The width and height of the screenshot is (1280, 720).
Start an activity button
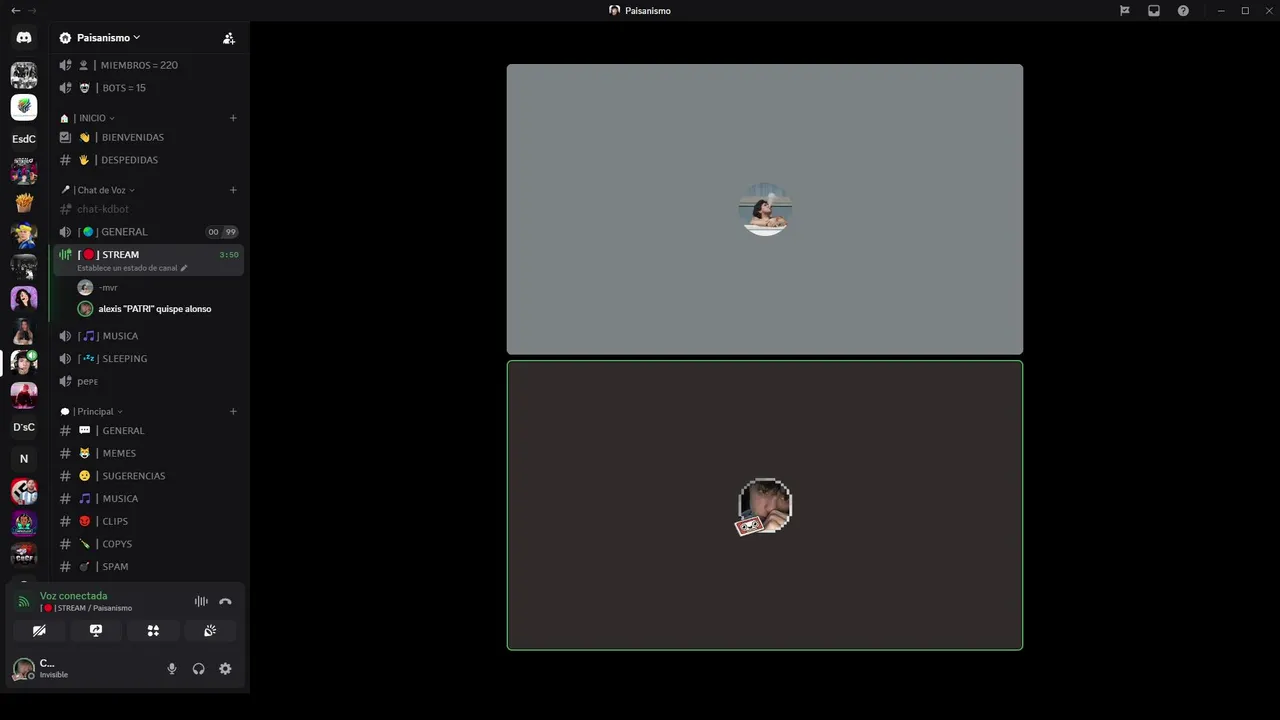153,631
